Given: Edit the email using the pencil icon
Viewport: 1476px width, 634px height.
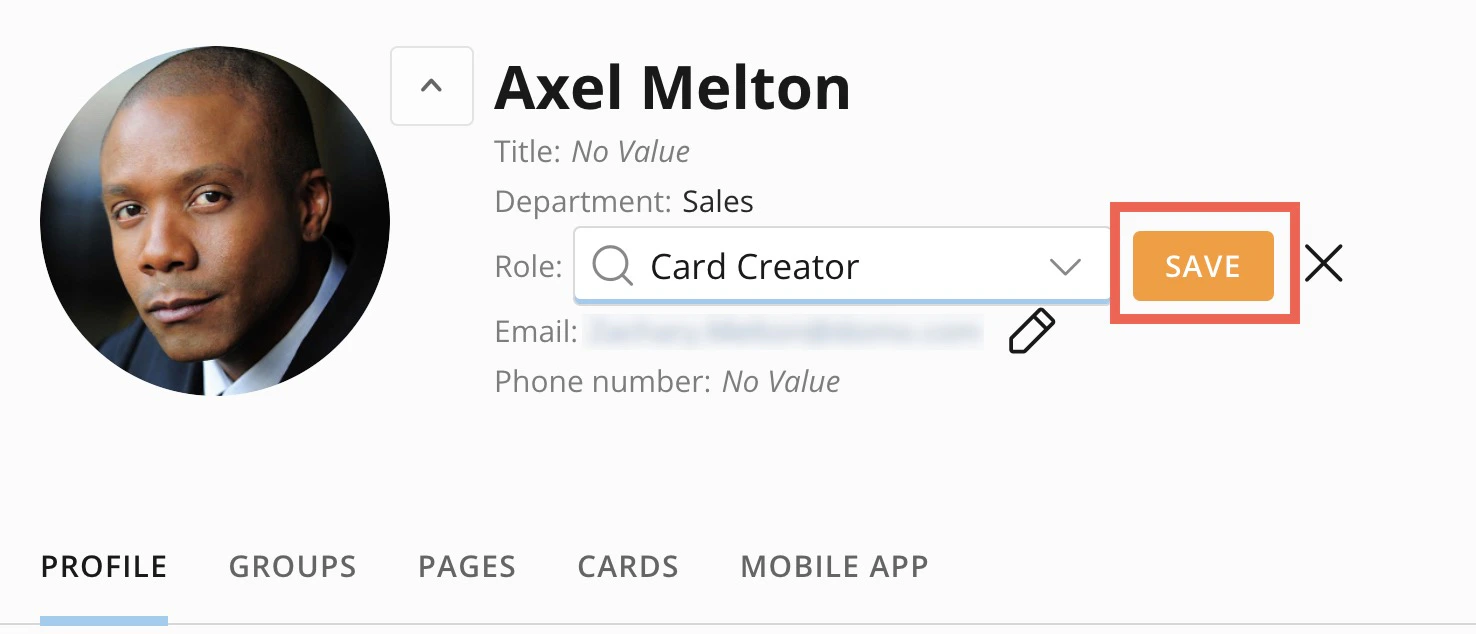Looking at the screenshot, I should click(1032, 331).
